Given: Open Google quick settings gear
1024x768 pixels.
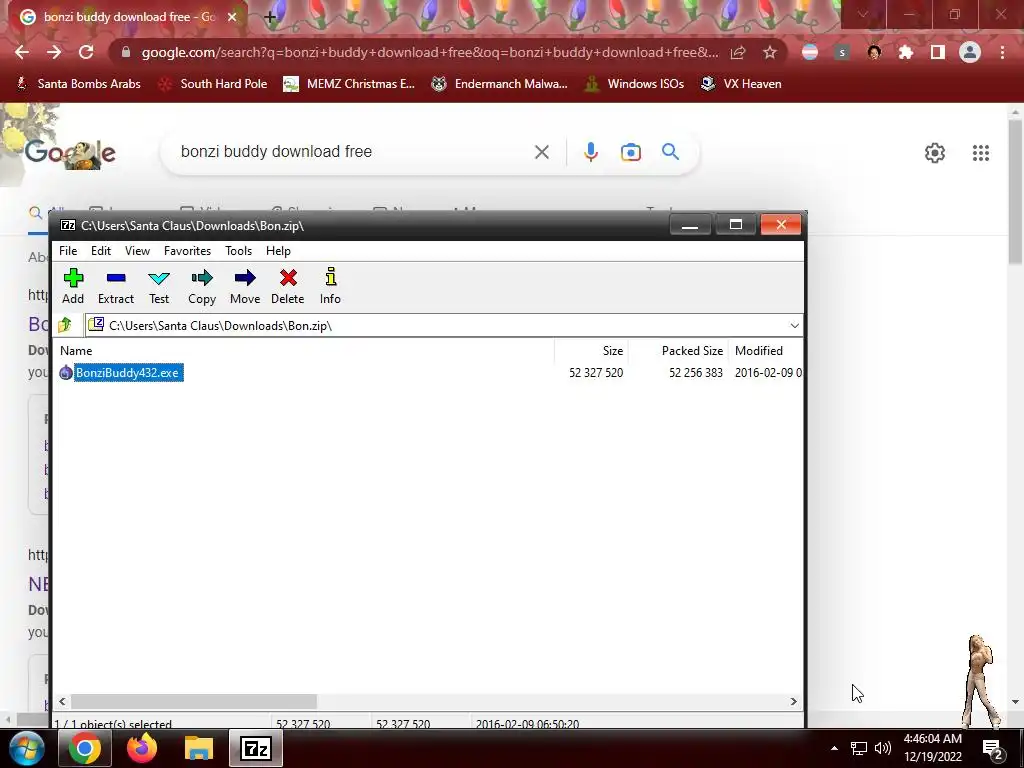Looking at the screenshot, I should 935,153.
